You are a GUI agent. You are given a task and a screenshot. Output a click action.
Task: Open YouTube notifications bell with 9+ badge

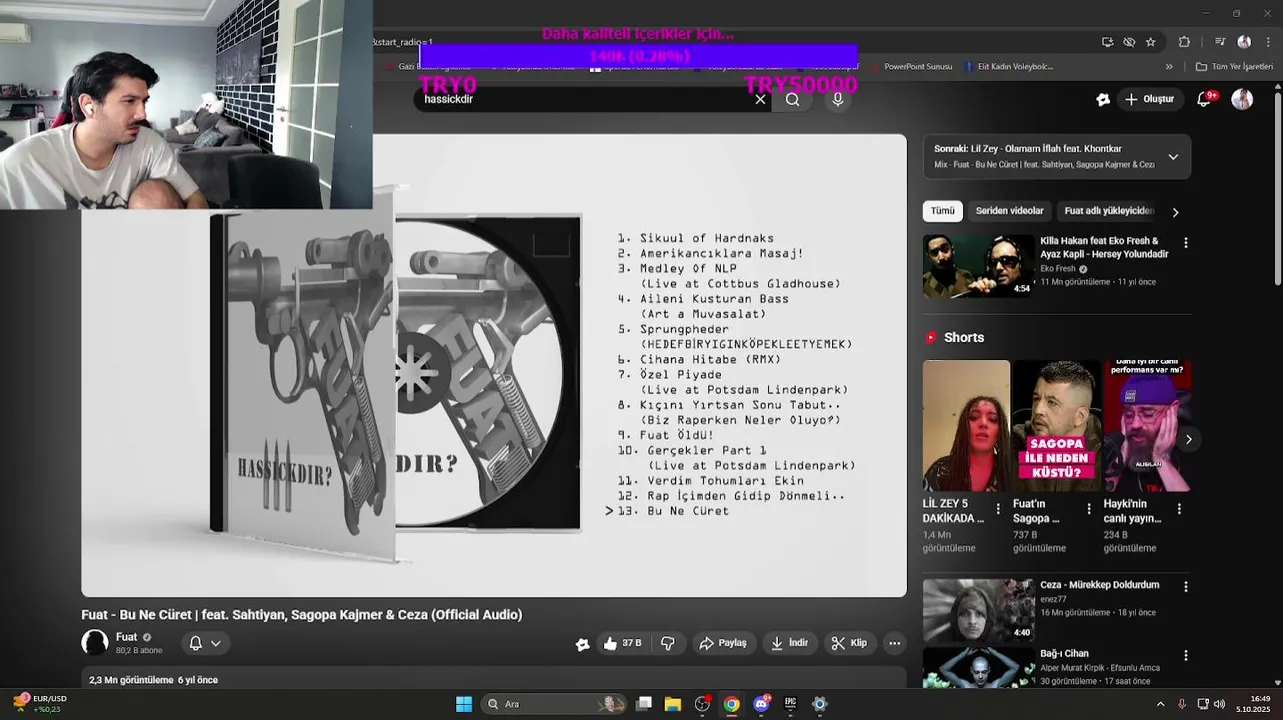tap(1205, 99)
